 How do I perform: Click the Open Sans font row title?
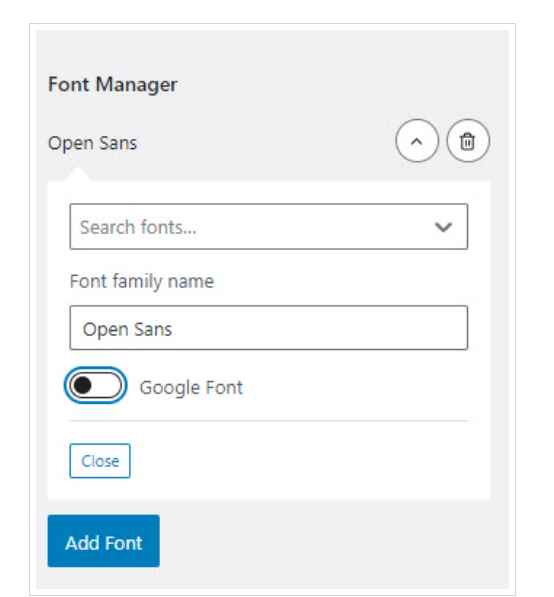coord(92,144)
